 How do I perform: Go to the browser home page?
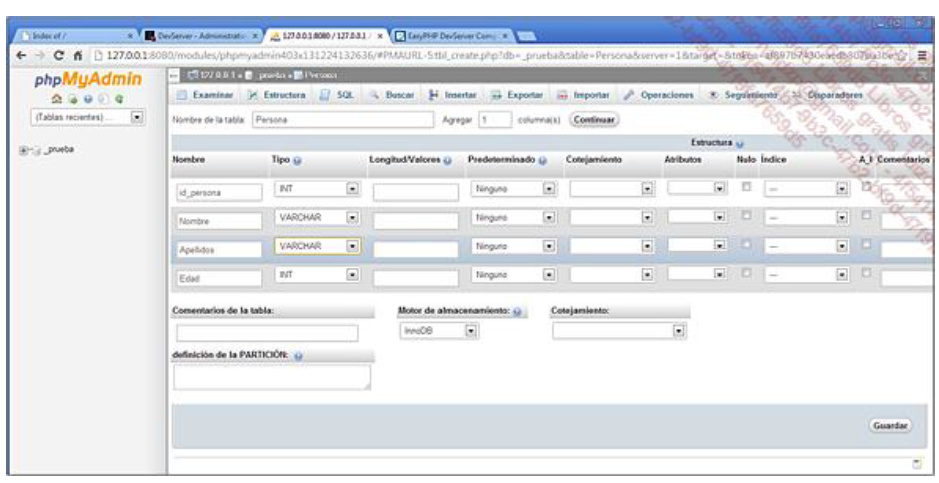pos(77,56)
